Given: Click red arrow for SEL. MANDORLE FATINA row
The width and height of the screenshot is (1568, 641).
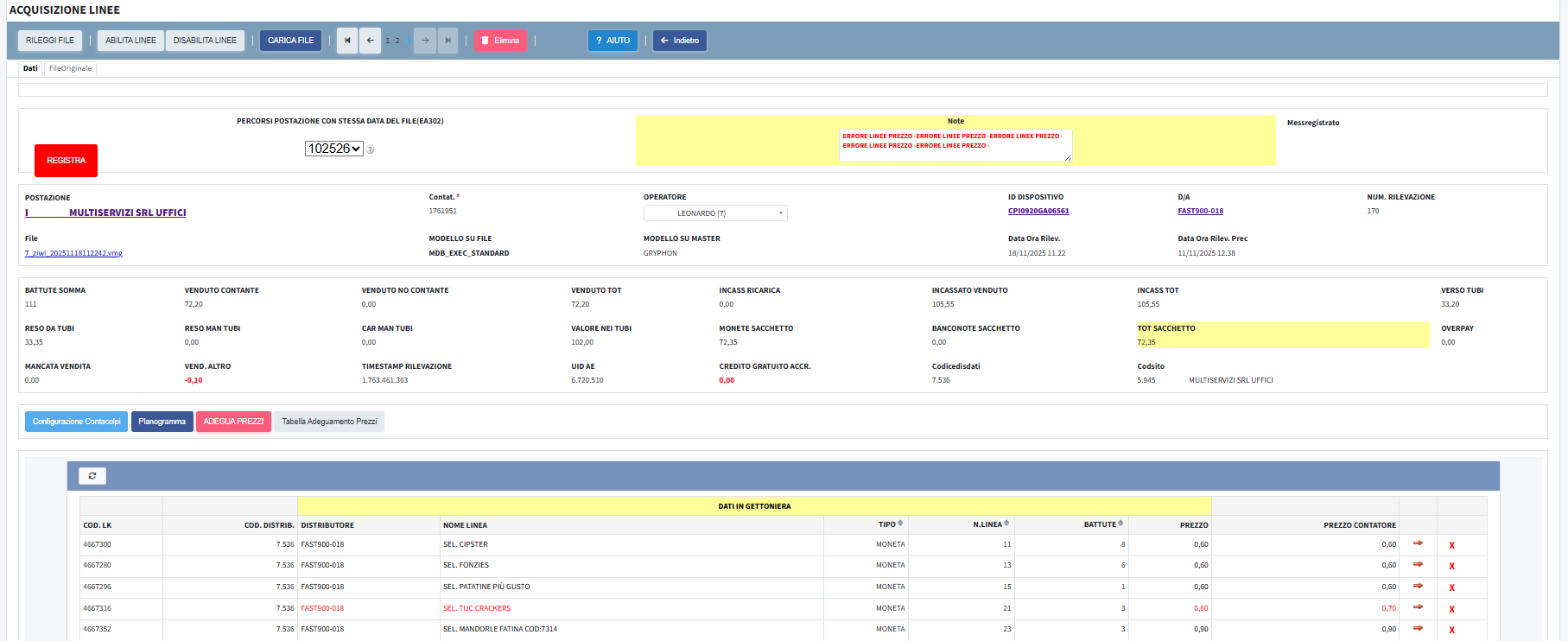Looking at the screenshot, I should (1418, 628).
